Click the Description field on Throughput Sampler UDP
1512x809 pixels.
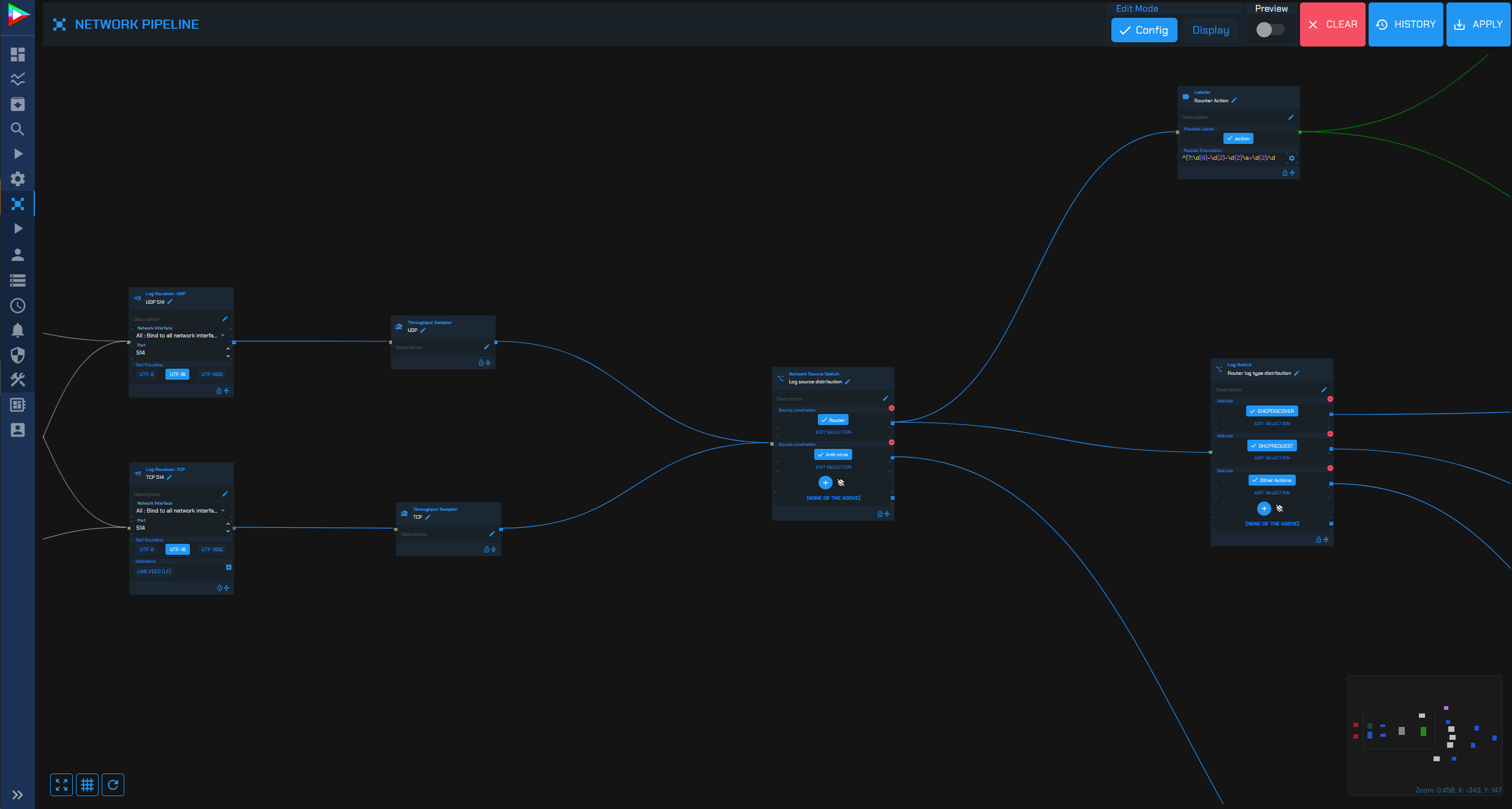pyautogui.click(x=442, y=347)
